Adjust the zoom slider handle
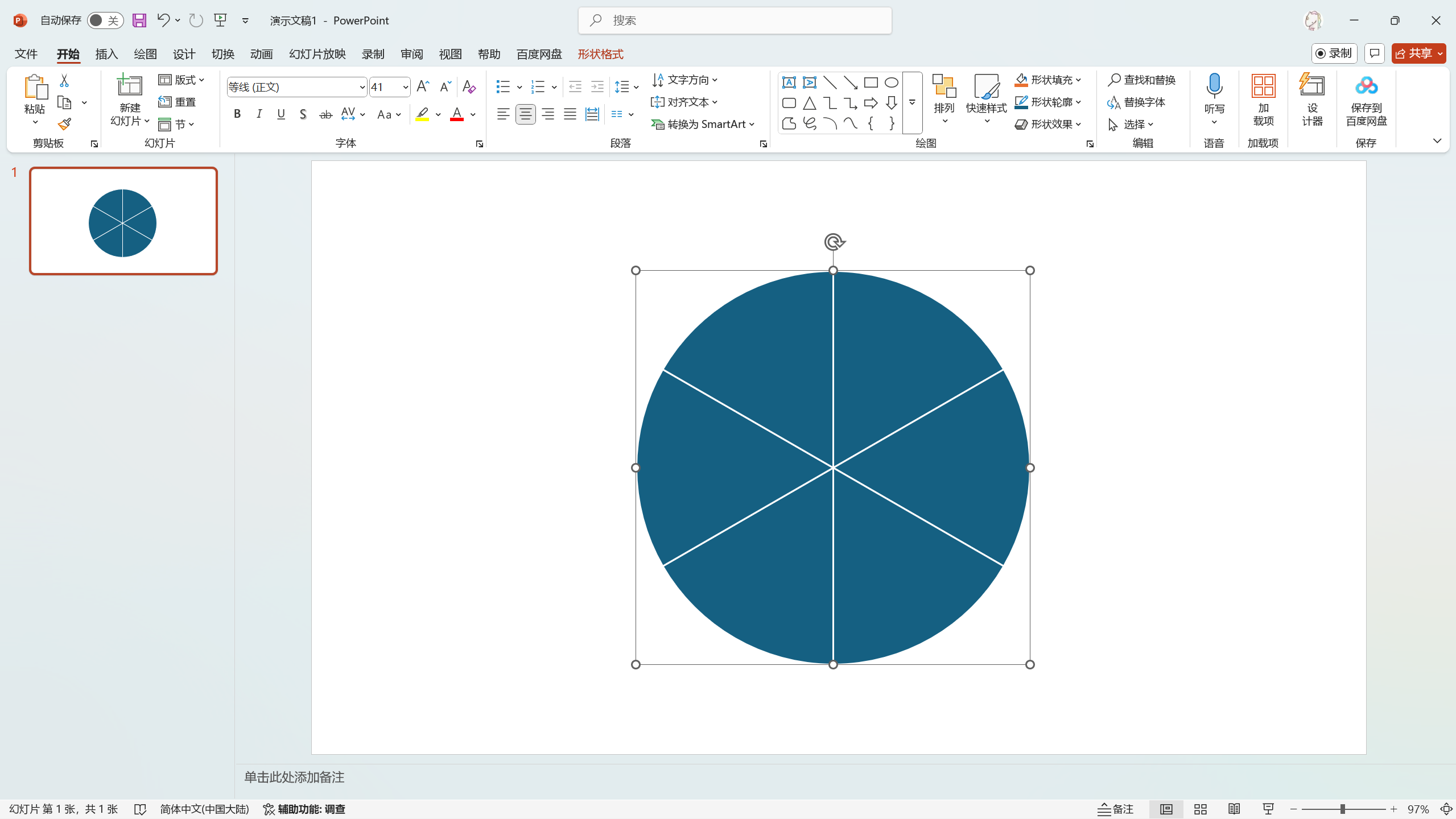This screenshot has height=819, width=1456. coord(1342,809)
